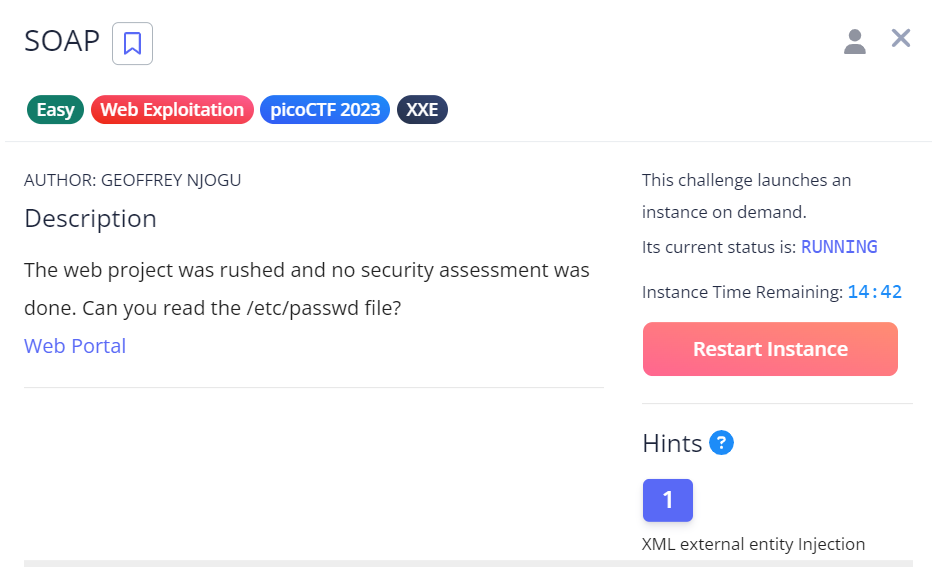Click the challenge description paragraph

(306, 289)
